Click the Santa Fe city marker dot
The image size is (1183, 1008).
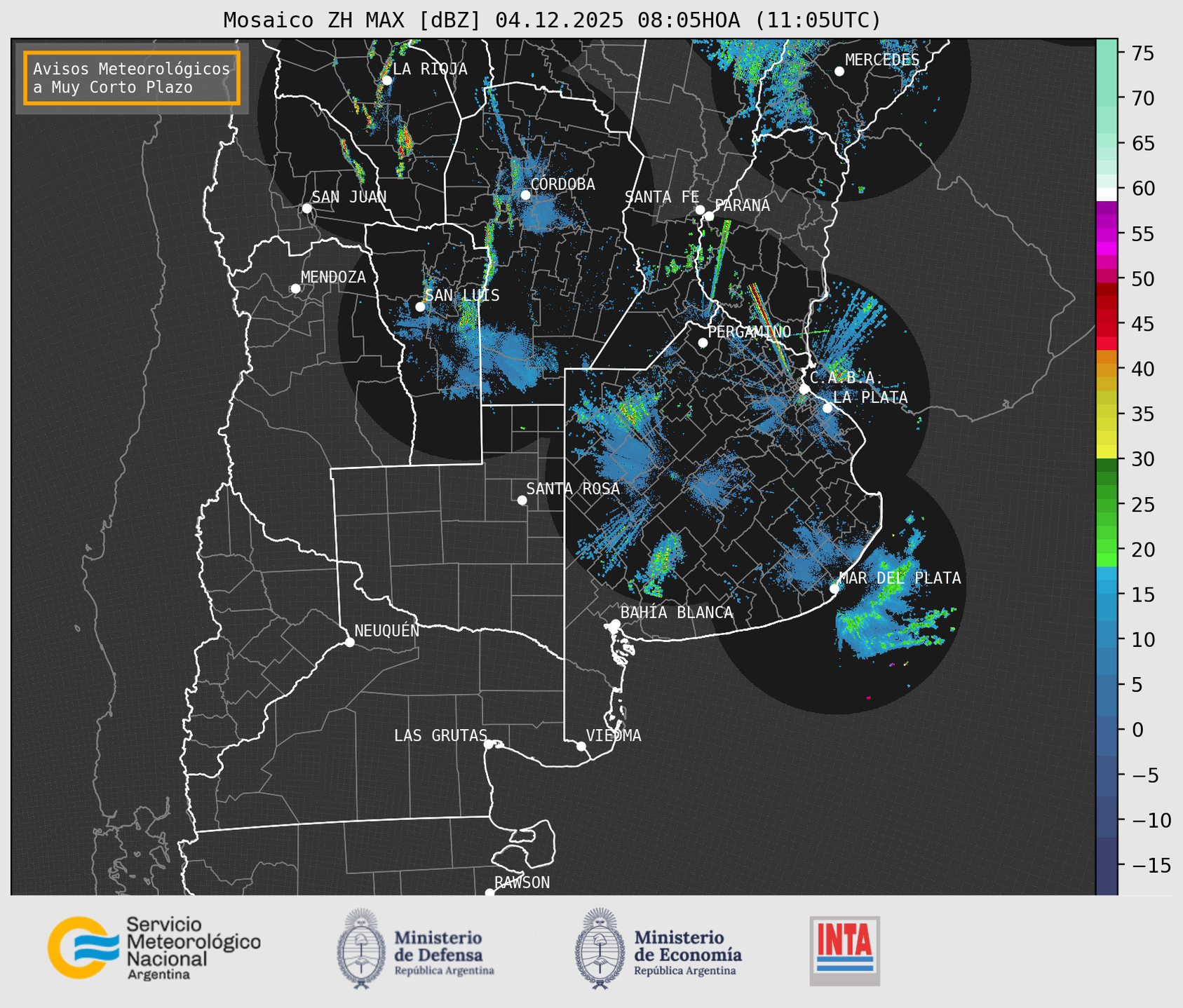700,210
